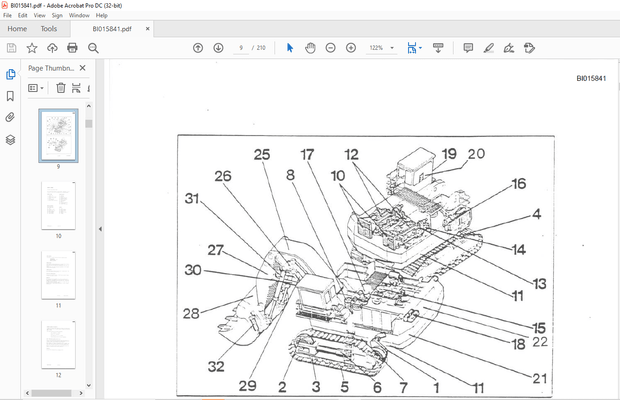Click the read mode scrolling icon
The image size is (620, 400).
pos(438,48)
